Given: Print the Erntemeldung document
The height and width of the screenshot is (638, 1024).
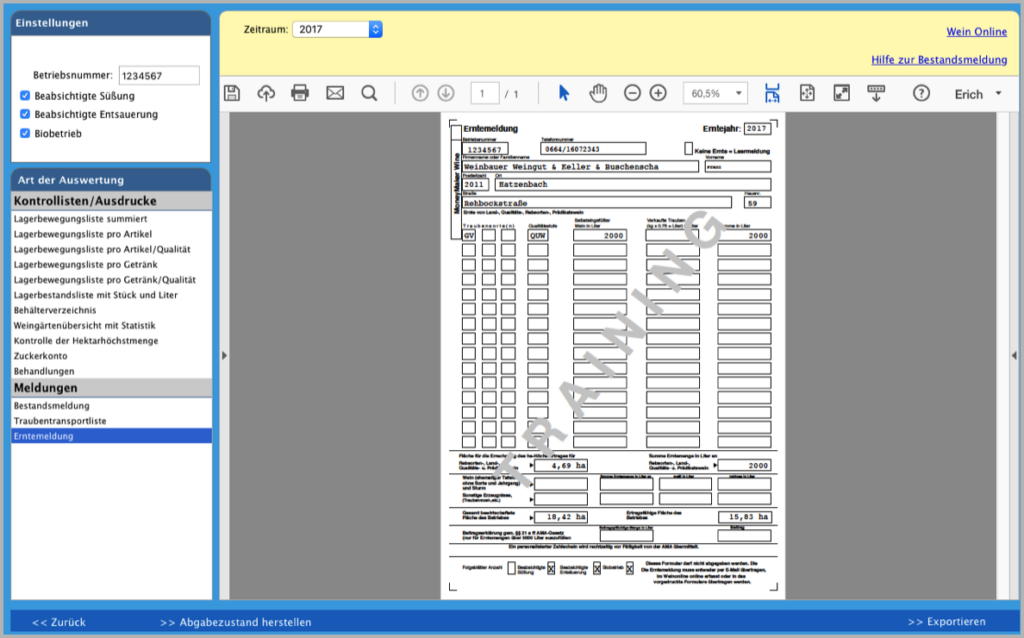Looking at the screenshot, I should click(x=300, y=93).
